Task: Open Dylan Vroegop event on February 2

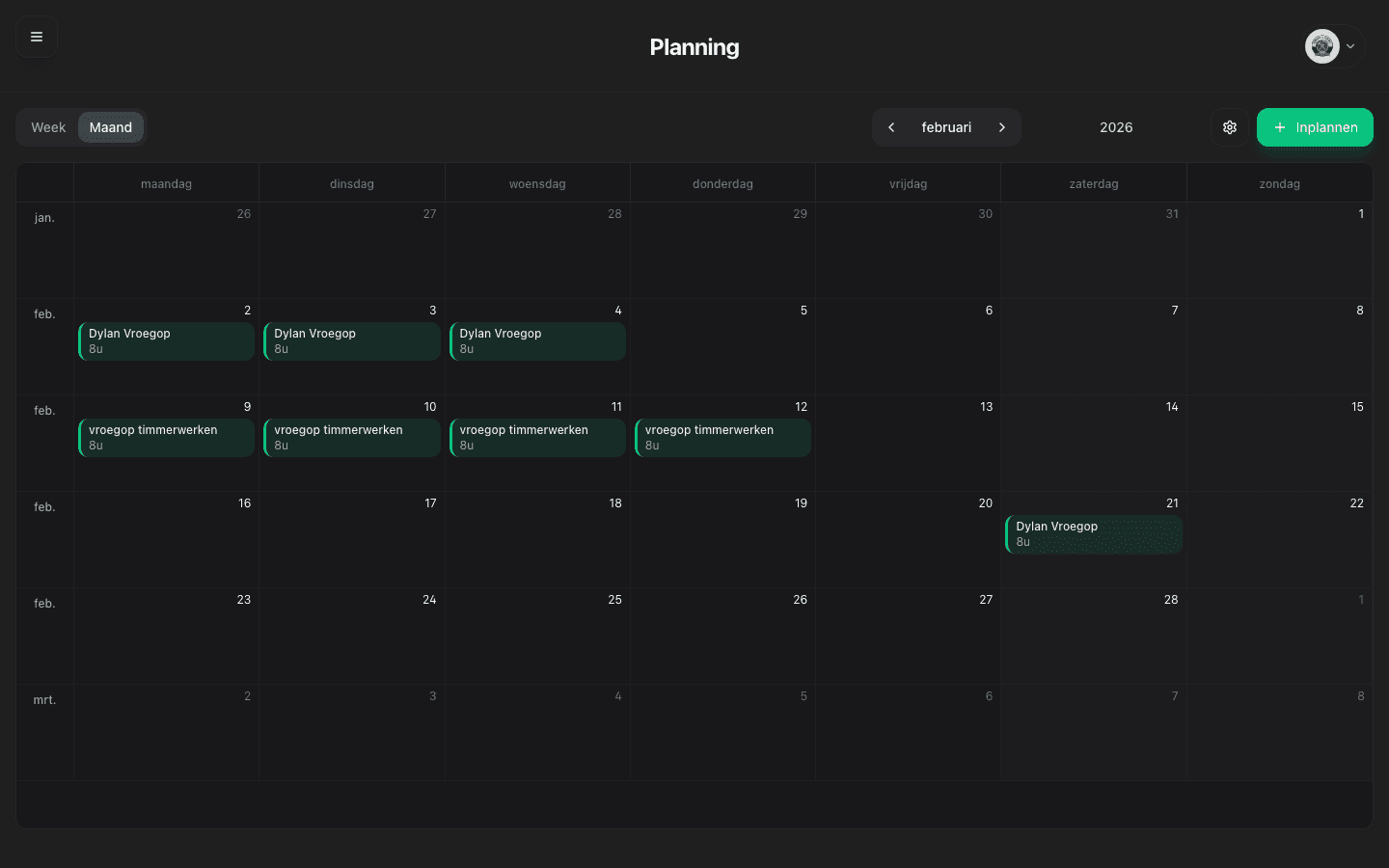Action: coord(166,341)
